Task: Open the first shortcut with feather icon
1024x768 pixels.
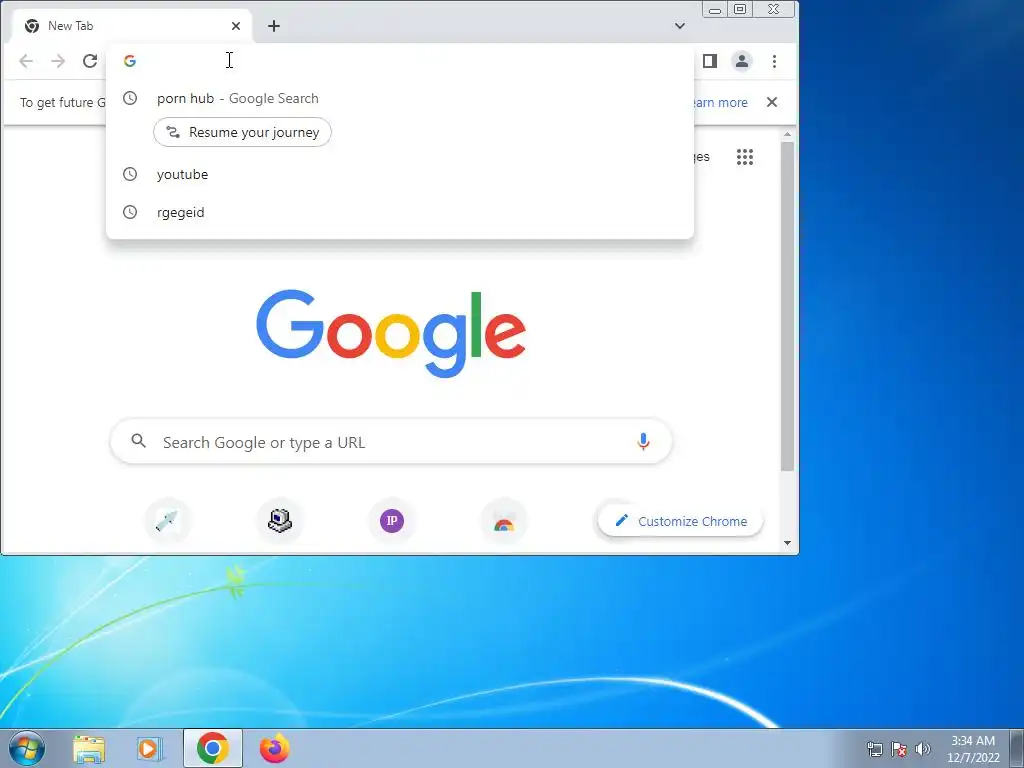Action: pyautogui.click(x=168, y=520)
